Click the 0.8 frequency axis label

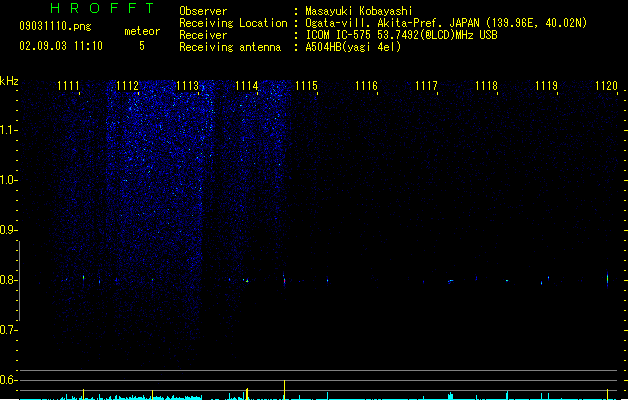(8, 280)
